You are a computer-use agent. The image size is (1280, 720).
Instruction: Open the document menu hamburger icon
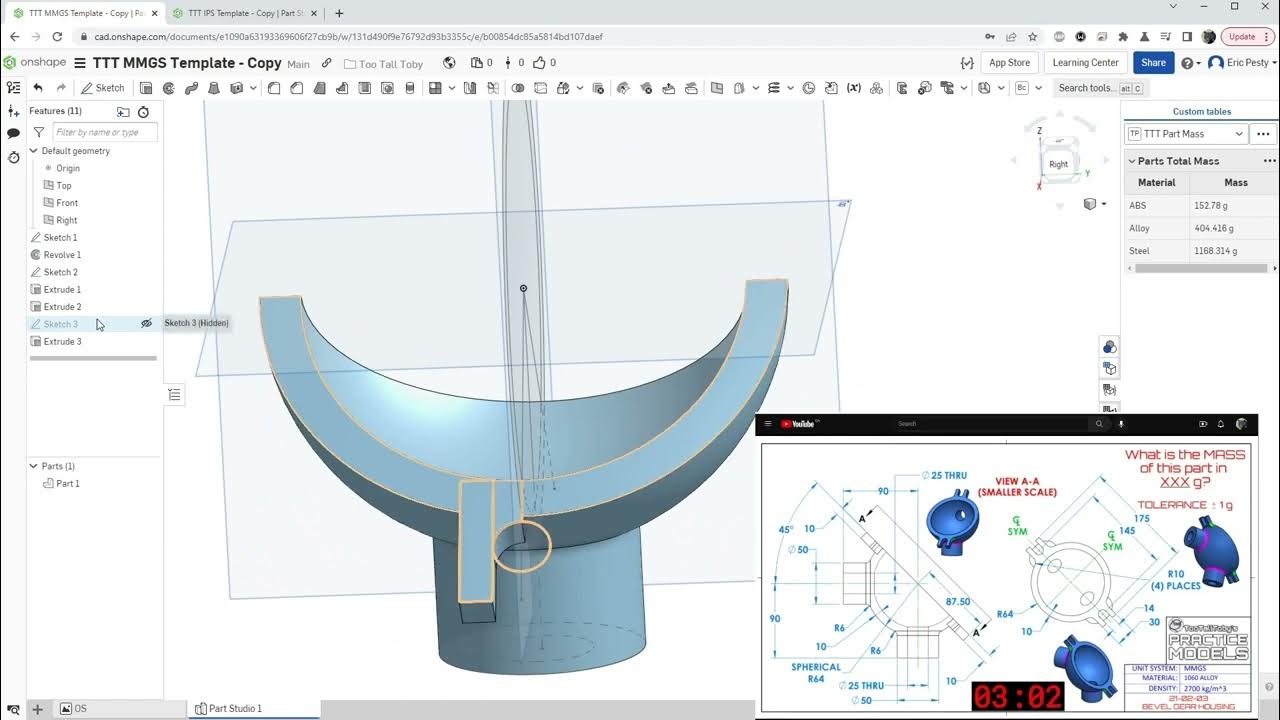pyautogui.click(x=80, y=63)
